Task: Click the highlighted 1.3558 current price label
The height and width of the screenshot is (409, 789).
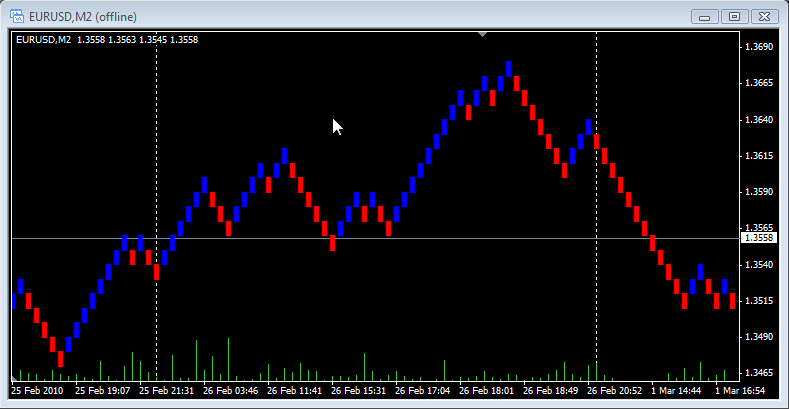Action: [x=759, y=238]
